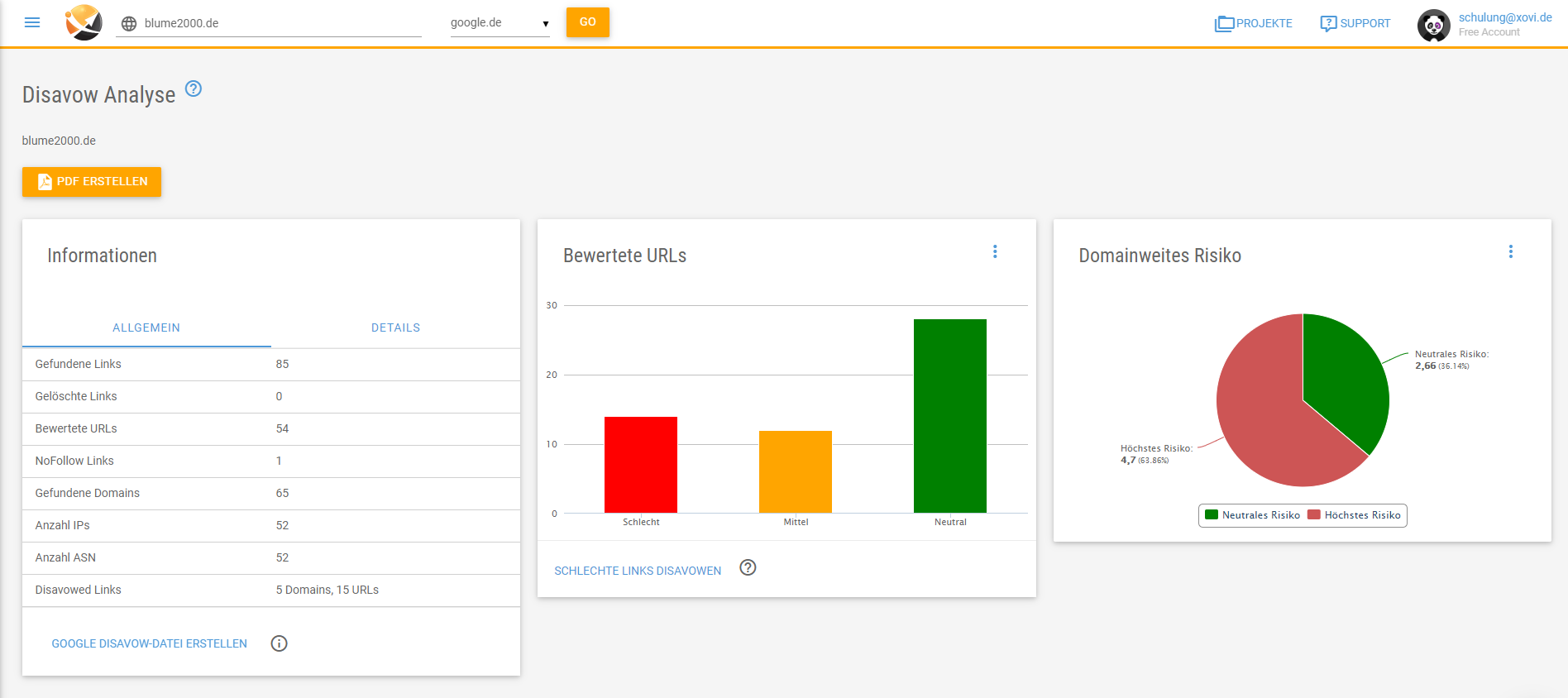Click Schlechte Links Disavowen link
The width and height of the screenshot is (1568, 698).
[x=638, y=571]
